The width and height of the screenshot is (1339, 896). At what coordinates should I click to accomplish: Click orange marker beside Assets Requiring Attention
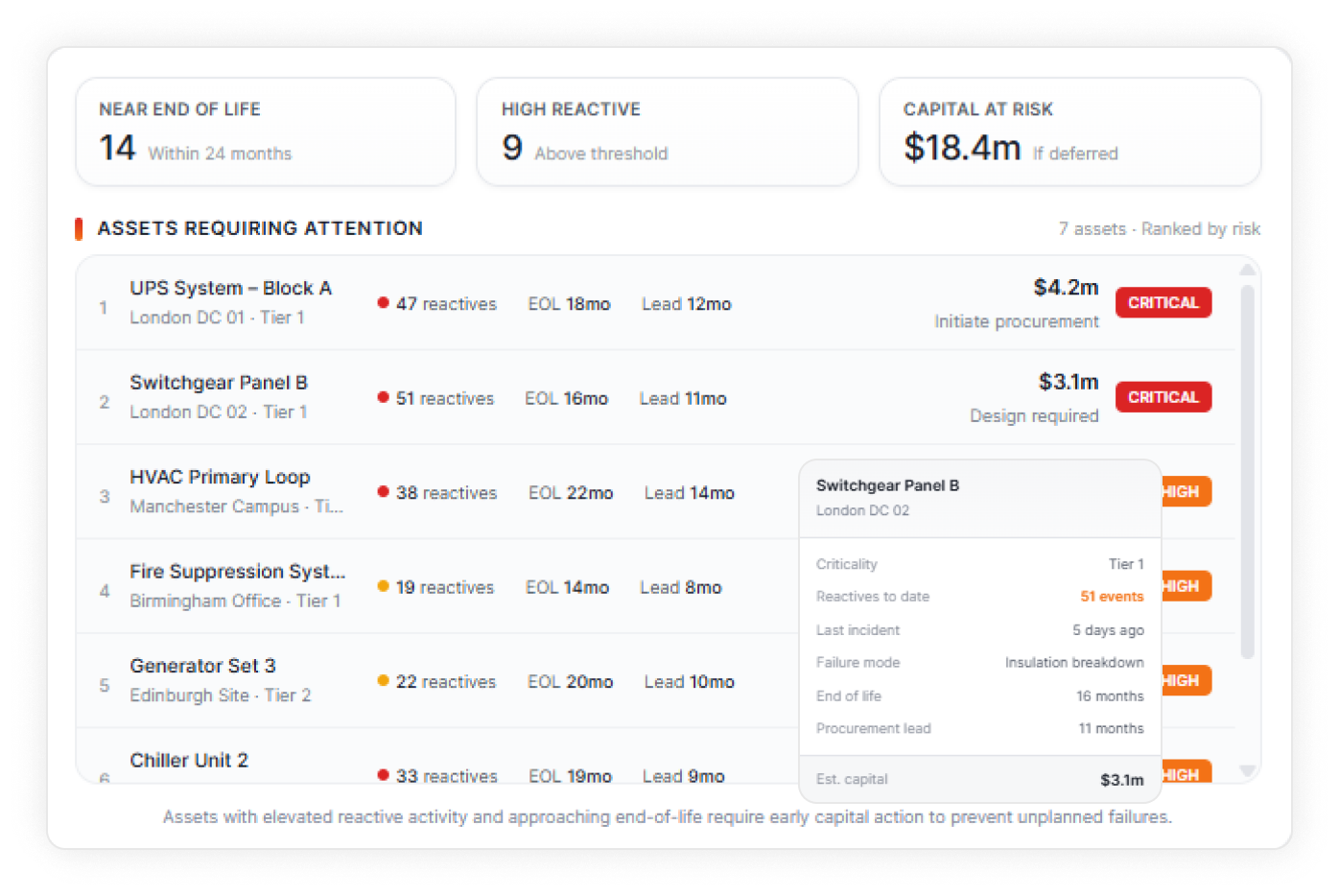pyautogui.click(x=79, y=228)
